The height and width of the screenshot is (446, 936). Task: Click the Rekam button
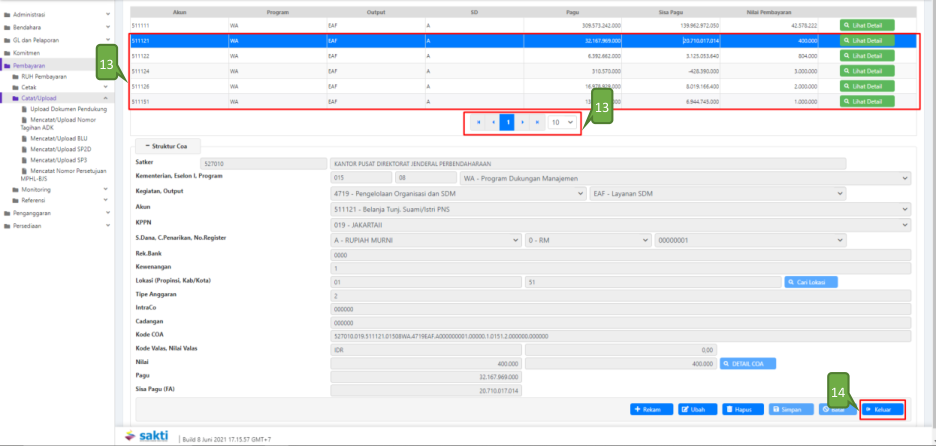coord(651,409)
